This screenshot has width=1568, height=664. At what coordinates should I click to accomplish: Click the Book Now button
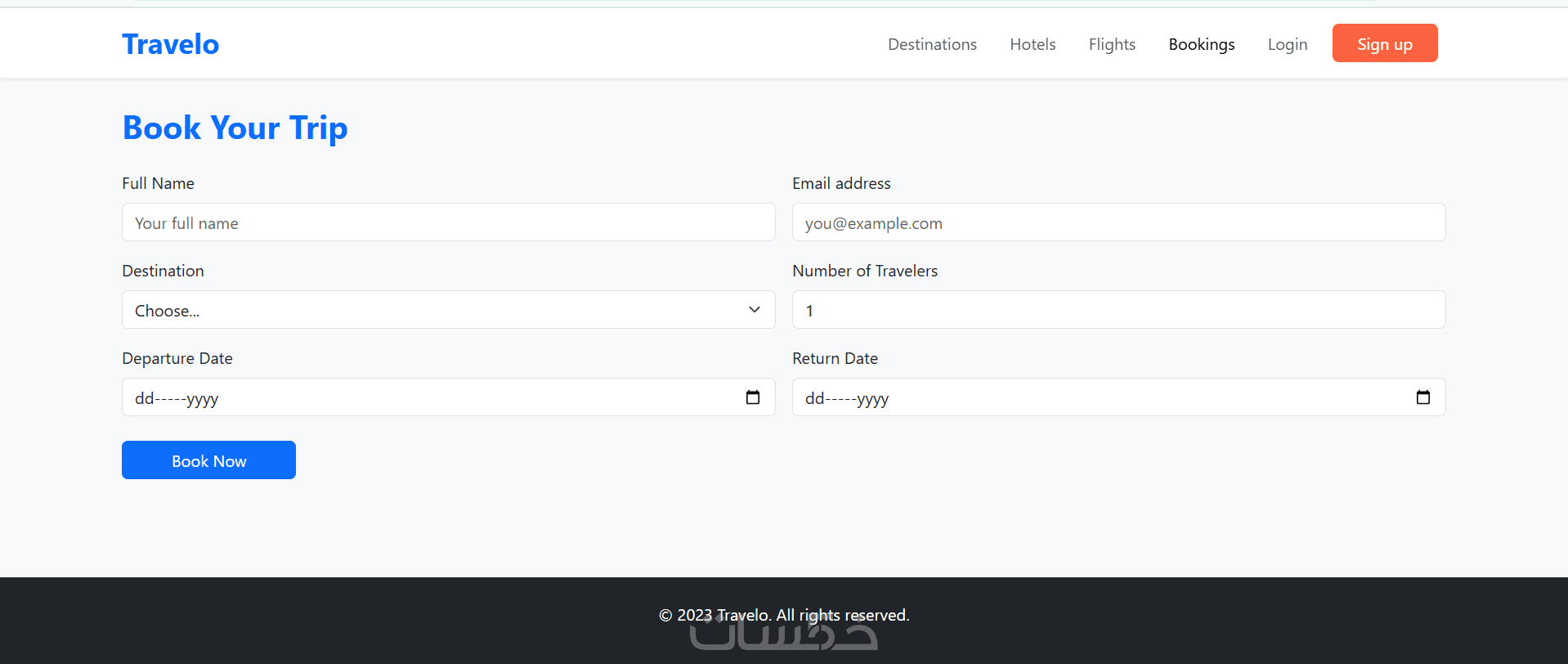208,460
